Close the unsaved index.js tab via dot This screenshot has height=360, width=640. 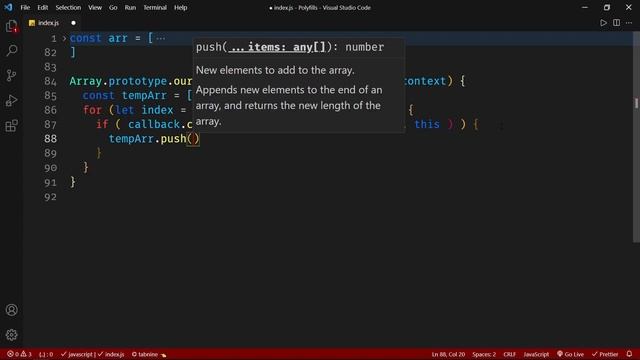[73, 23]
